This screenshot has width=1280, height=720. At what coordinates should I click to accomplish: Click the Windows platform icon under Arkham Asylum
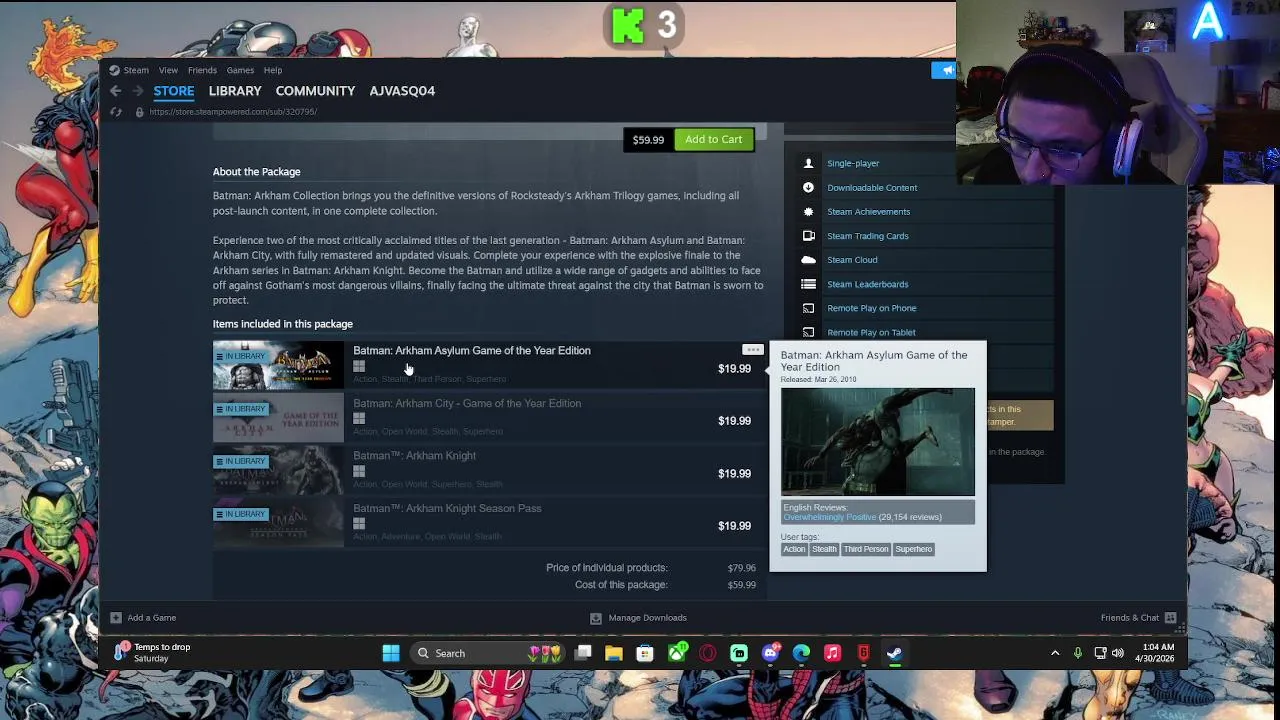pos(359,367)
